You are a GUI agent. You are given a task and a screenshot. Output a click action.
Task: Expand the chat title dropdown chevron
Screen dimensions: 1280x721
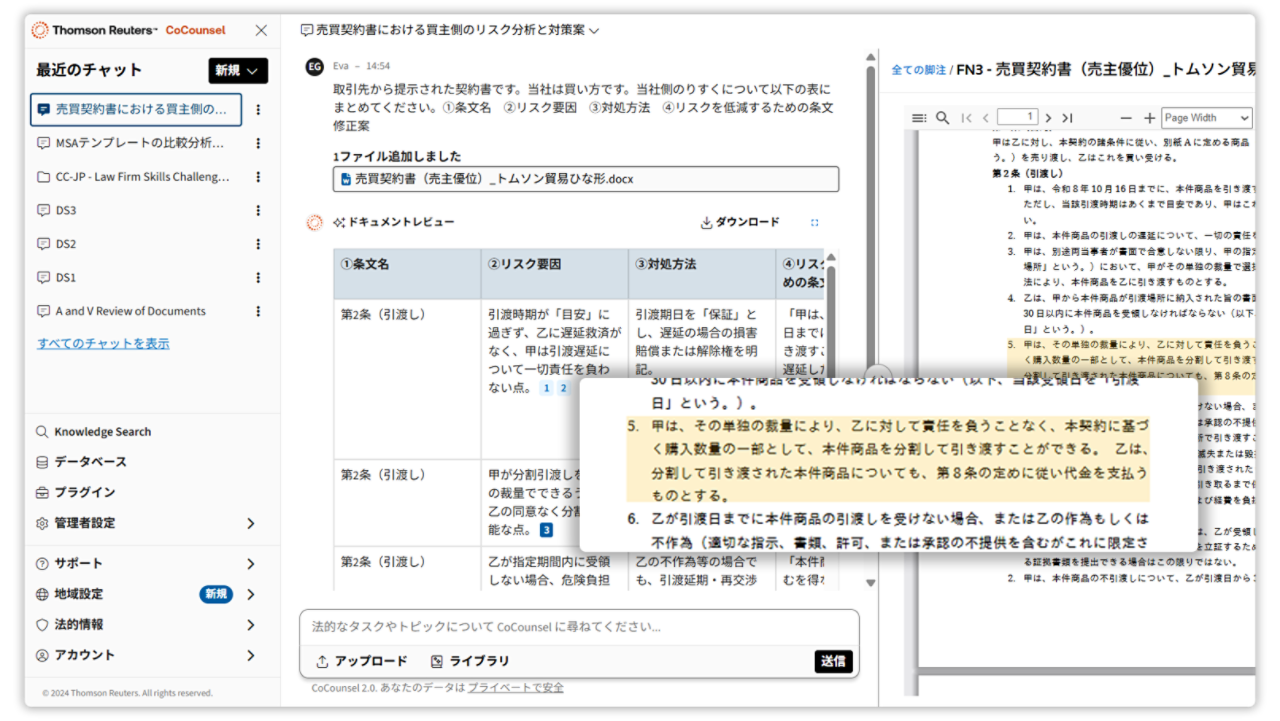tap(594, 31)
